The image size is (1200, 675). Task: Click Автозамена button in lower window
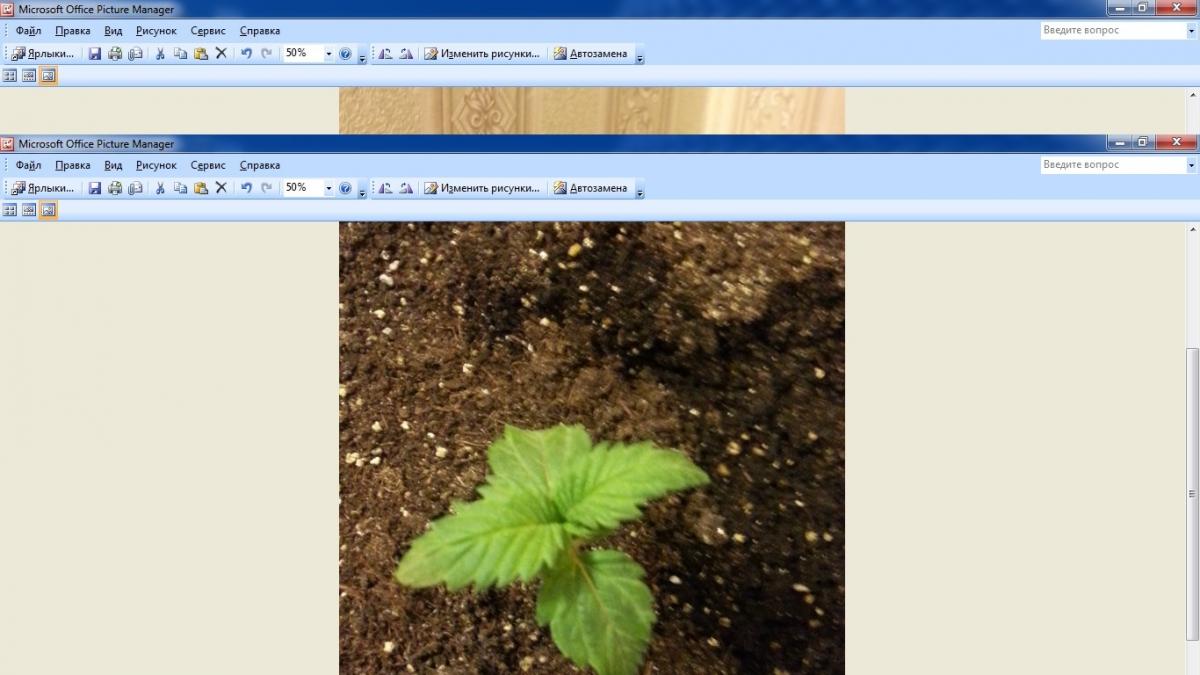click(591, 188)
